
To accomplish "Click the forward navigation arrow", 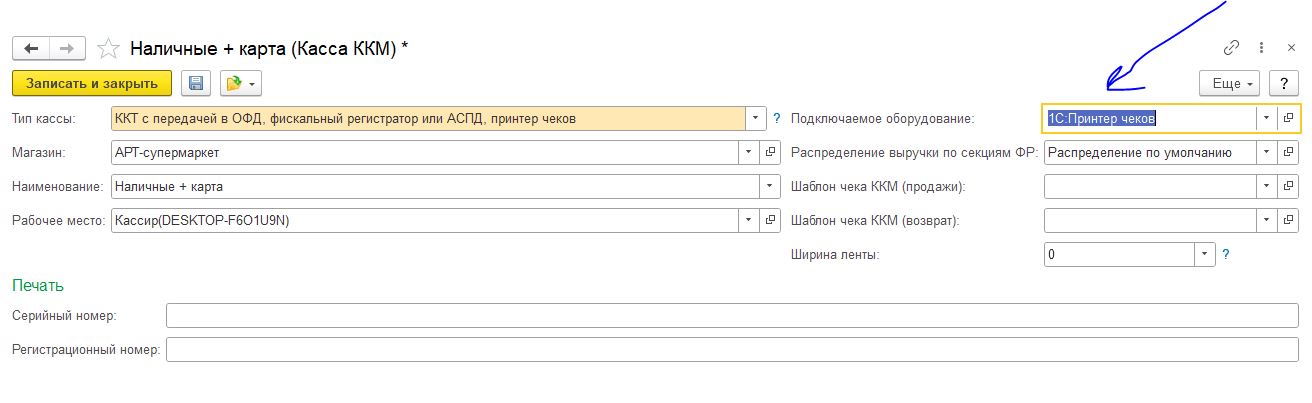I will point(67,48).
